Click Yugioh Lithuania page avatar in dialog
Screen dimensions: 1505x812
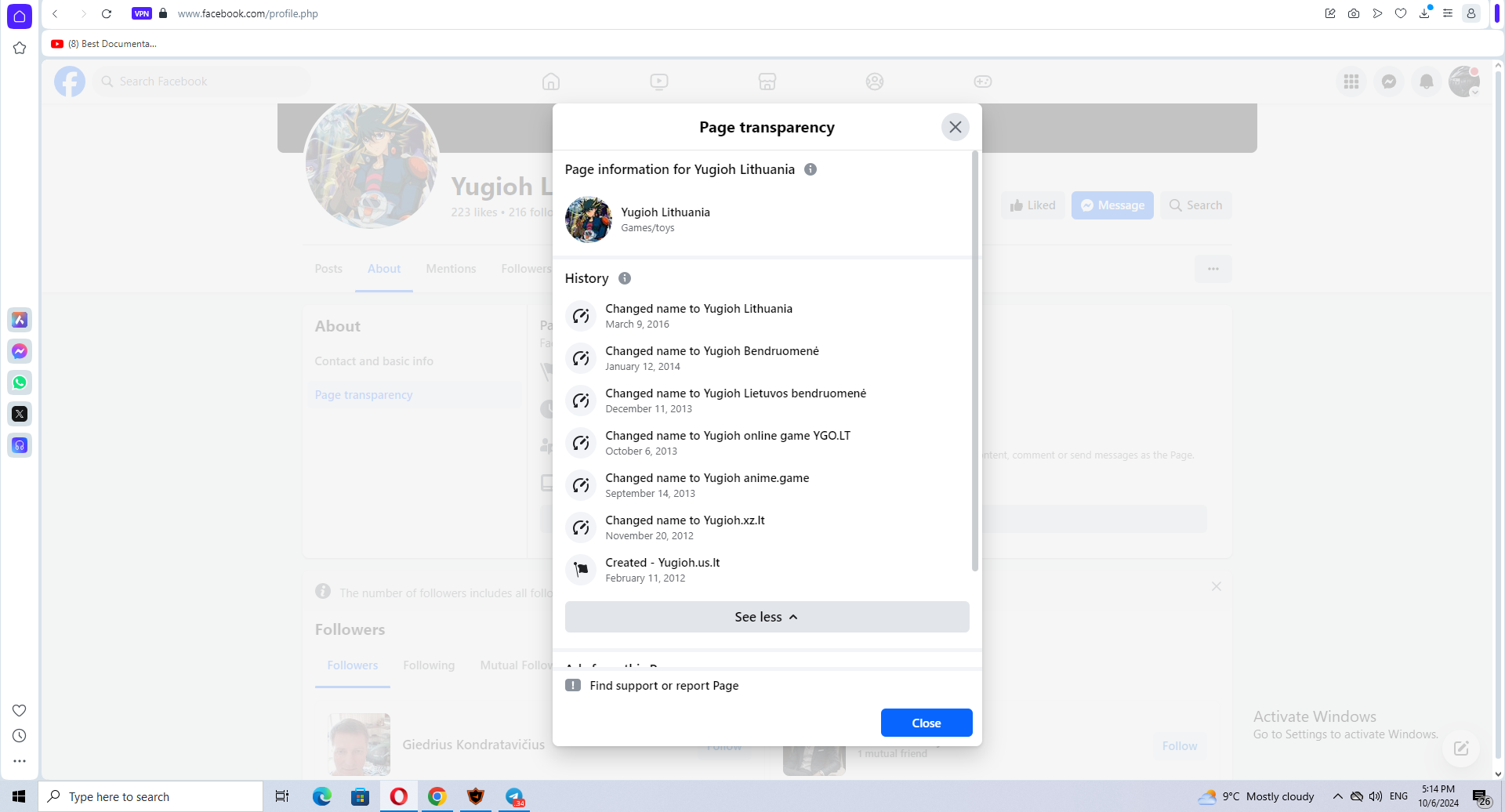(589, 219)
